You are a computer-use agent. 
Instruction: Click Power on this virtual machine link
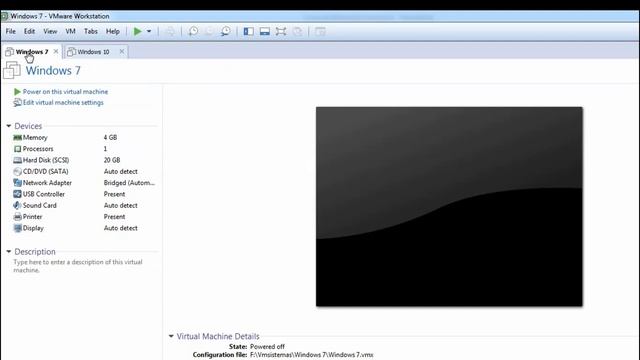[65, 92]
